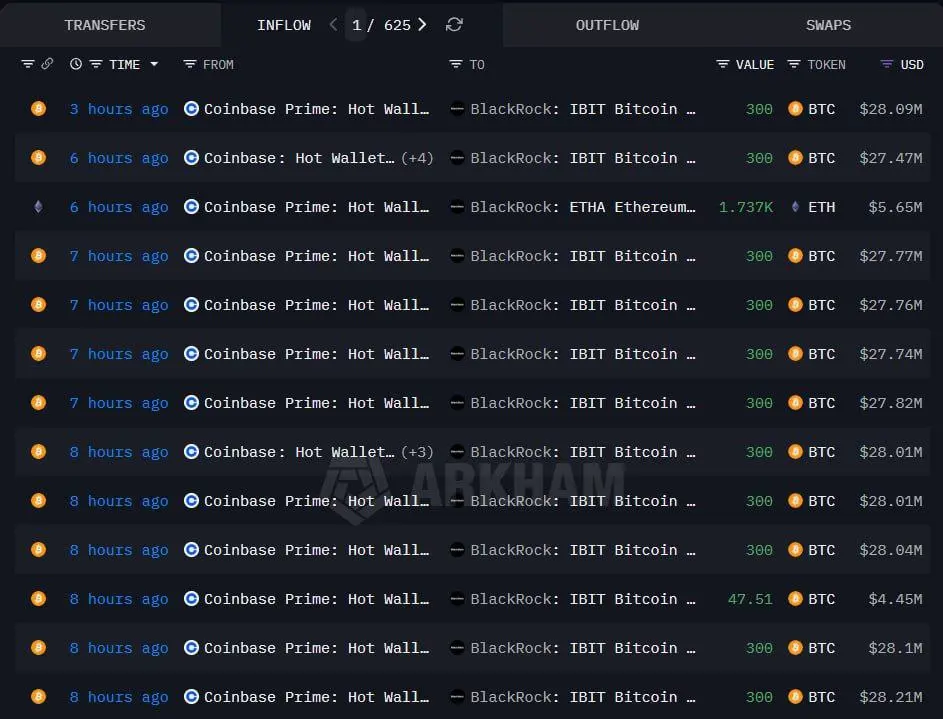Image resolution: width=943 pixels, height=719 pixels.
Task: Click Coinbase logo in $28.21M row
Action: [191, 697]
